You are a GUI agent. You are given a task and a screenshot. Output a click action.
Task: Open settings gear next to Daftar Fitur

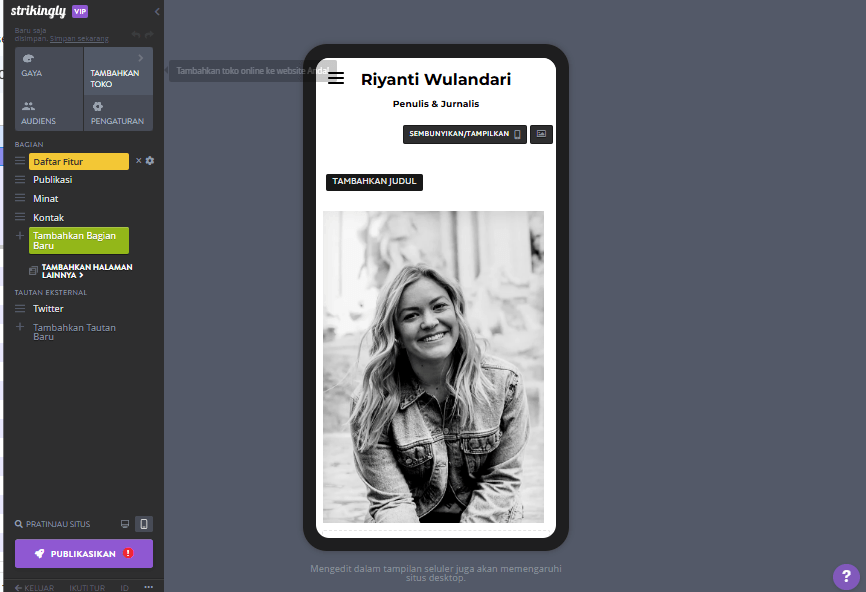150,160
